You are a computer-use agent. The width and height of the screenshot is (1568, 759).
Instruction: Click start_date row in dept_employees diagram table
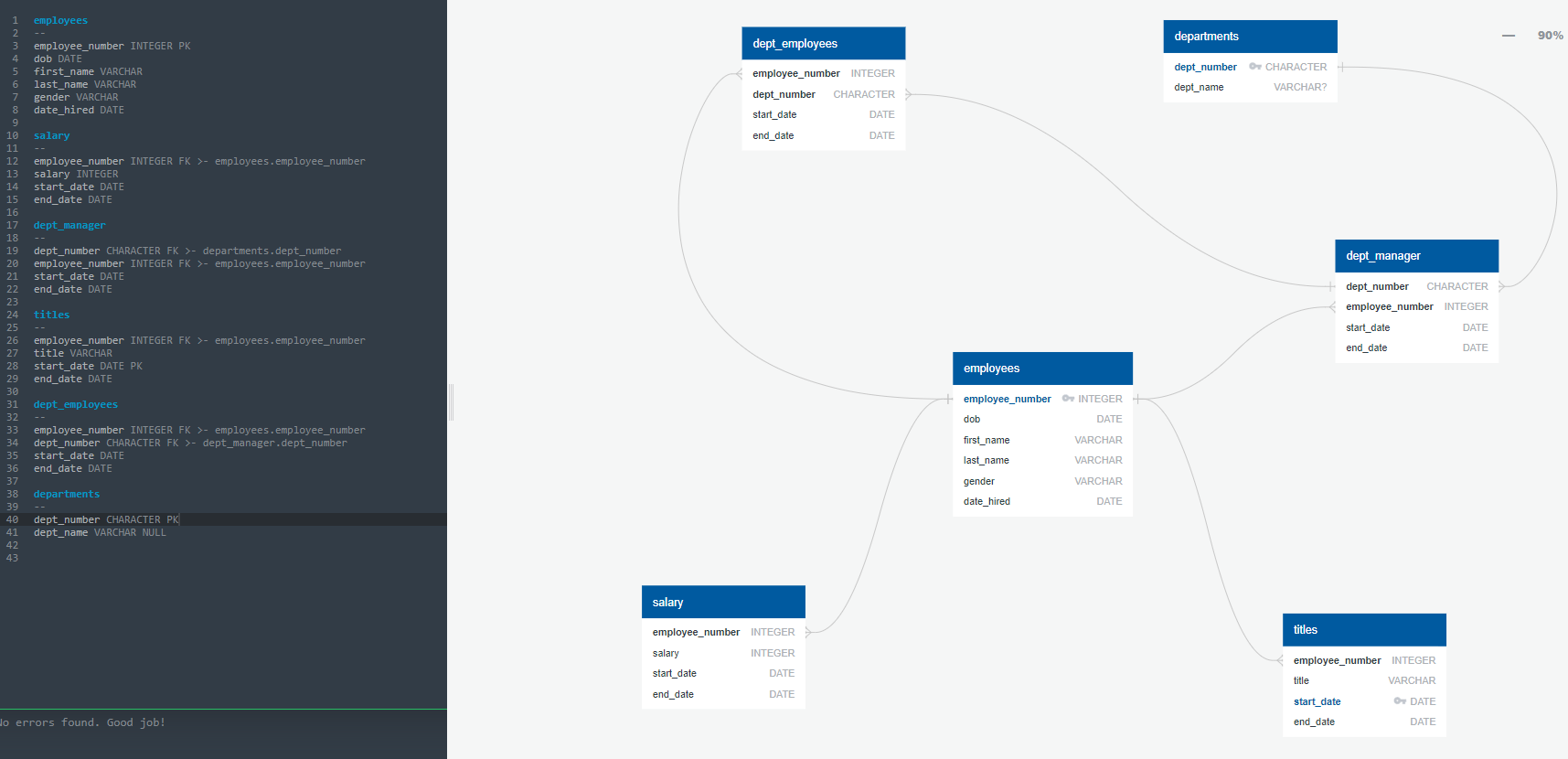pos(824,115)
